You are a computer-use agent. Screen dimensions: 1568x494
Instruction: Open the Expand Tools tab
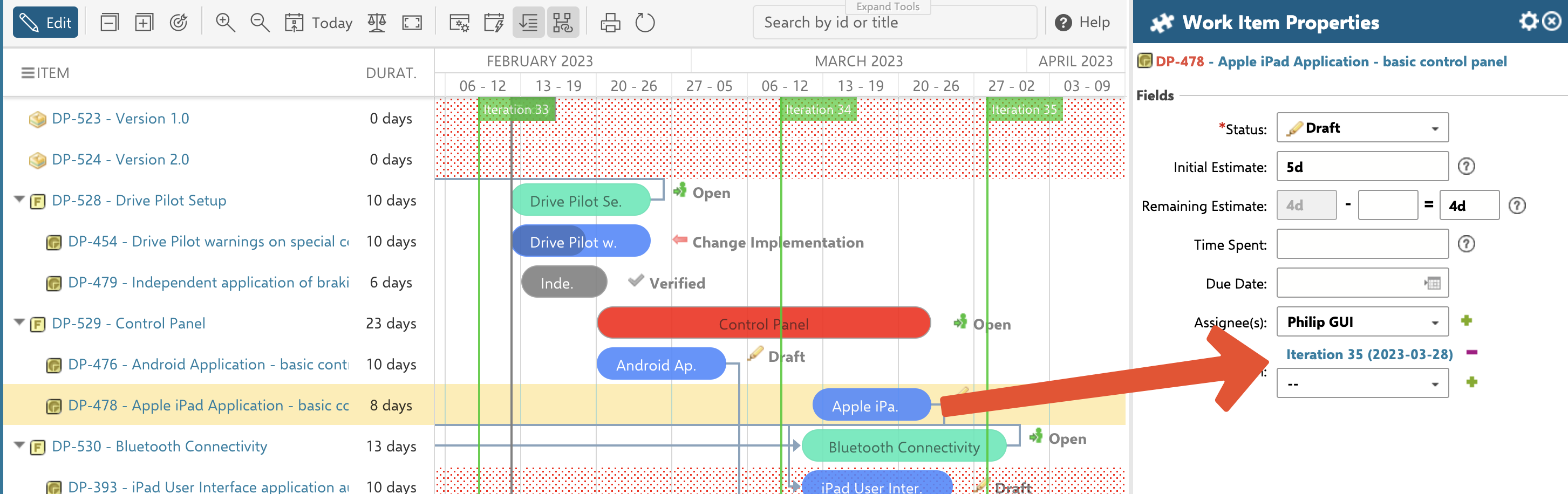click(x=888, y=6)
